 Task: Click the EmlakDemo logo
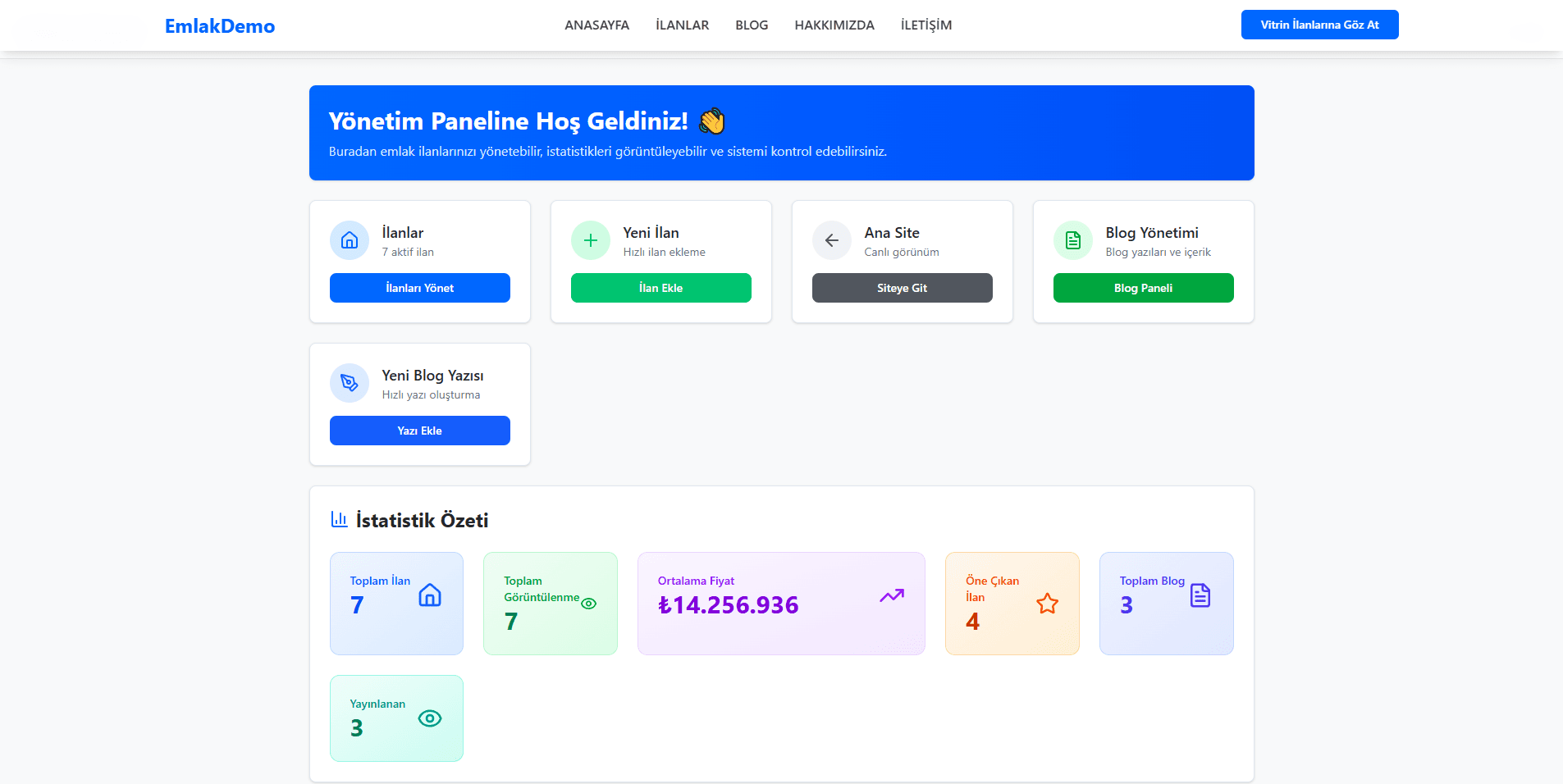220,26
